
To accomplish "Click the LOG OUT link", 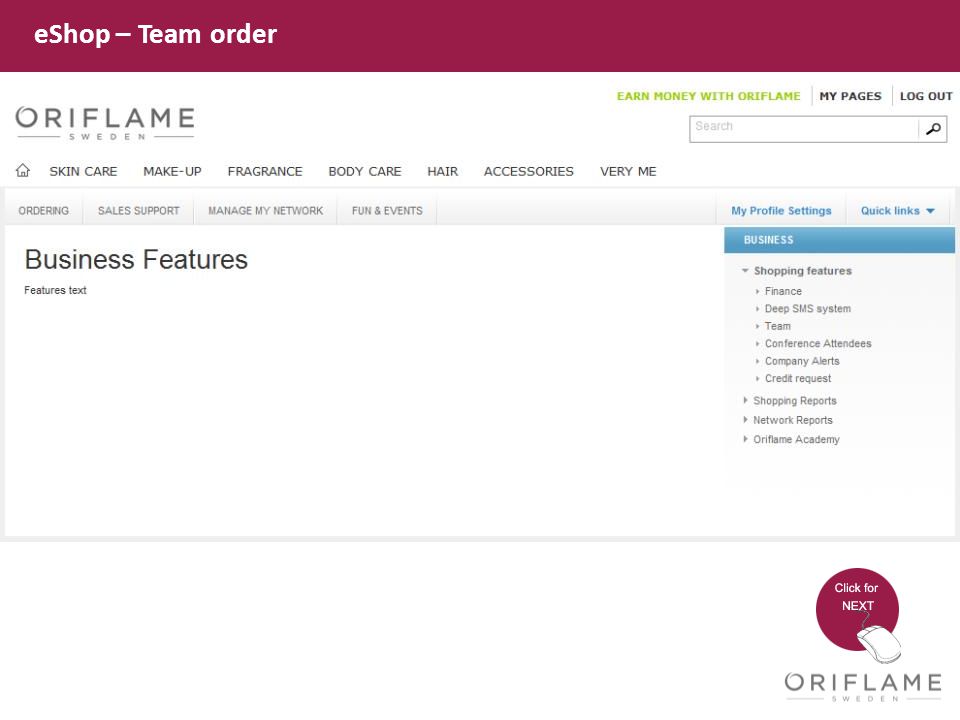I will click(926, 96).
